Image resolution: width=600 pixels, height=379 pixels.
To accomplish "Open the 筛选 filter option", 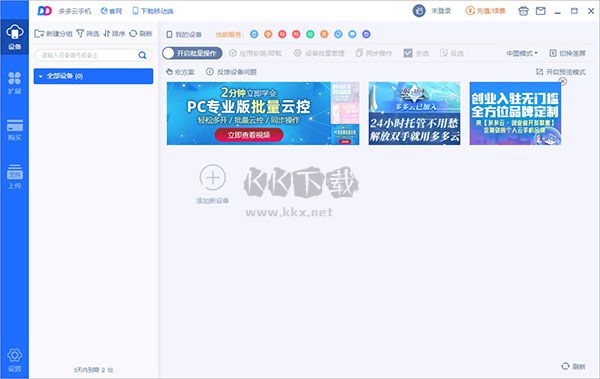I will click(88, 34).
